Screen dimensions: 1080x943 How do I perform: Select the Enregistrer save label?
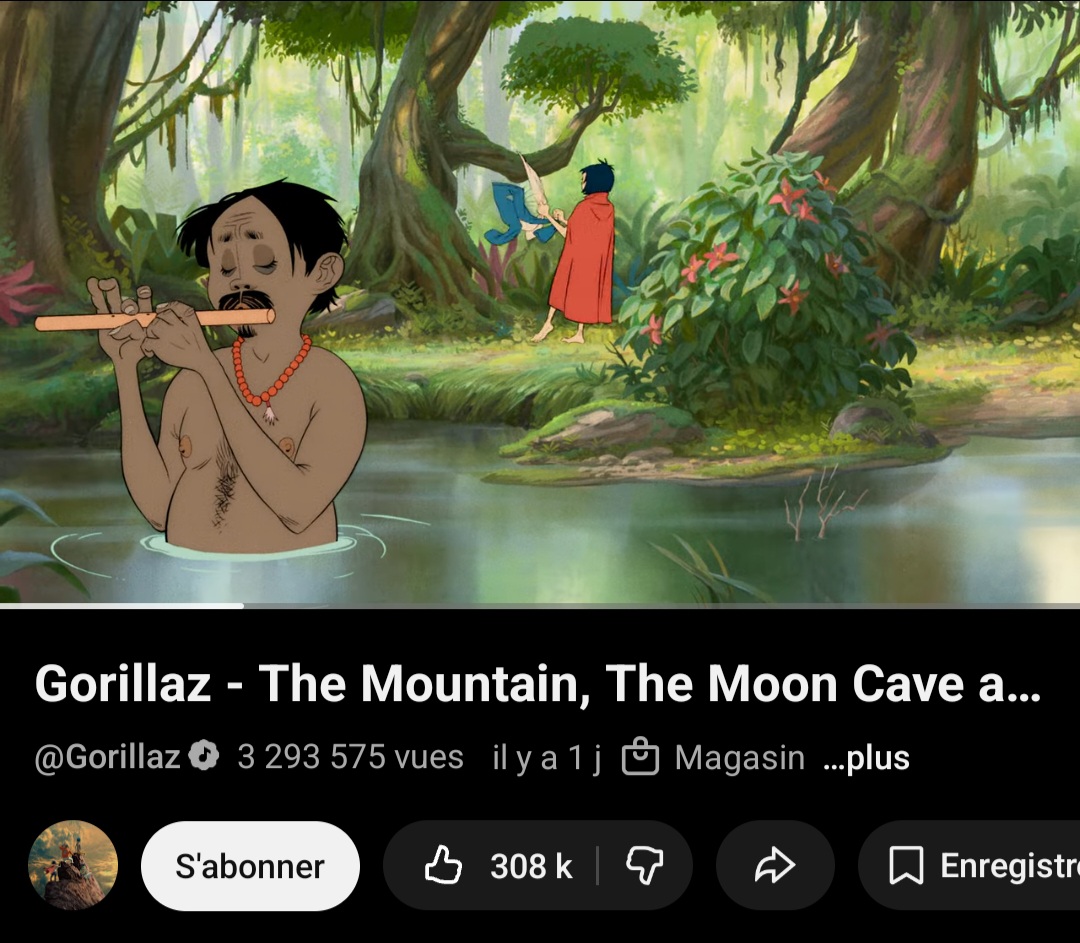[1010, 866]
